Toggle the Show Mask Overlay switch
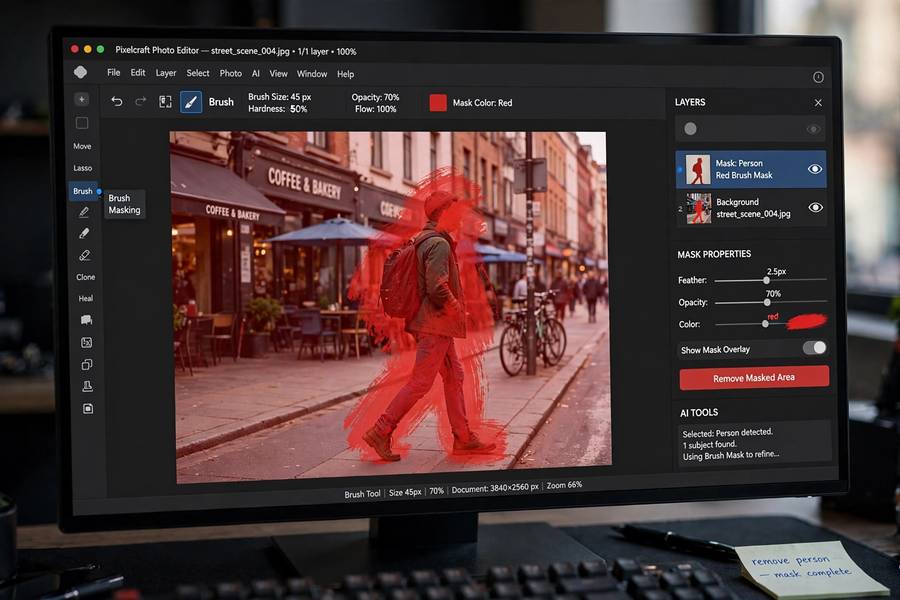The image size is (900, 600). [x=814, y=347]
